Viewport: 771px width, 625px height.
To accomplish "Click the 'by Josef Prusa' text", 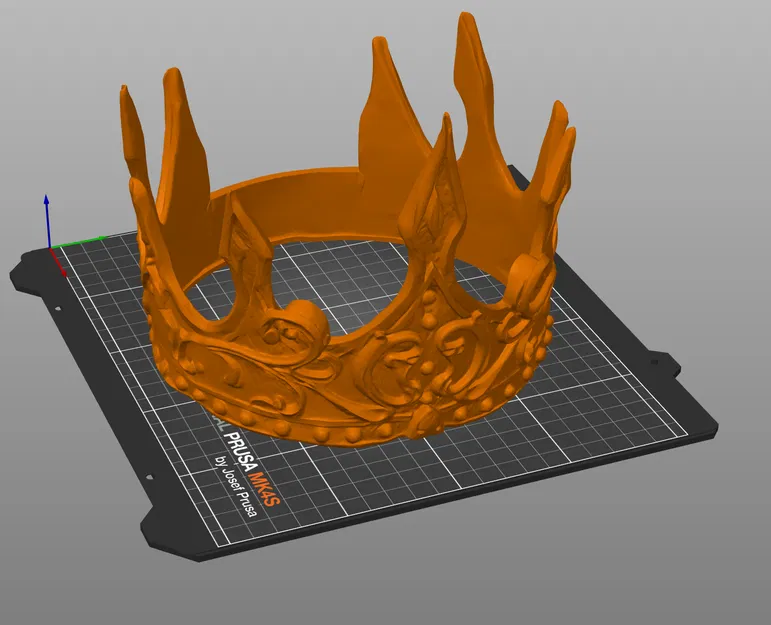I will click(235, 486).
